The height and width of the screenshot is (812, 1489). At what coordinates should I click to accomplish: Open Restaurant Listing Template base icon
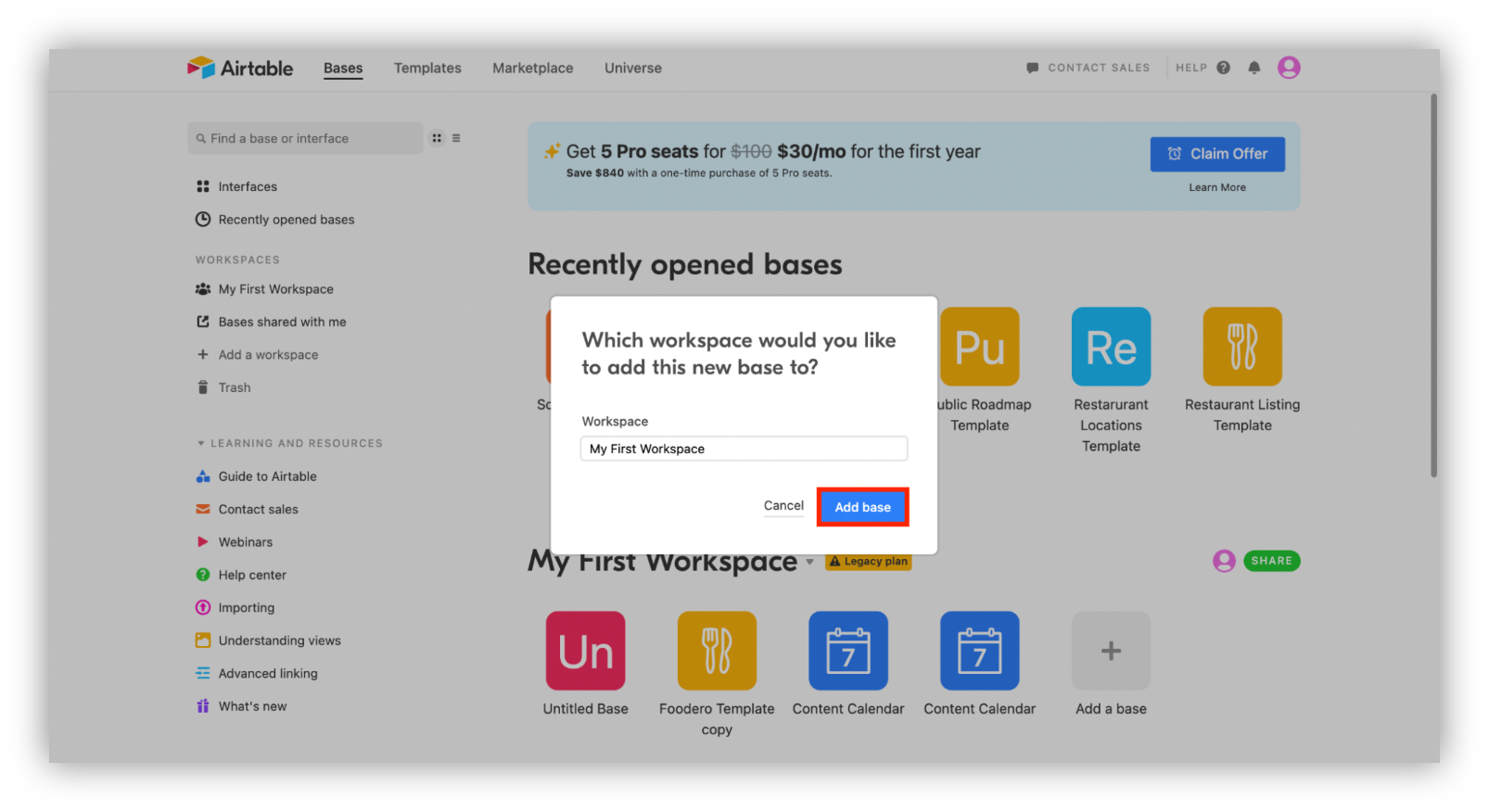click(1242, 347)
